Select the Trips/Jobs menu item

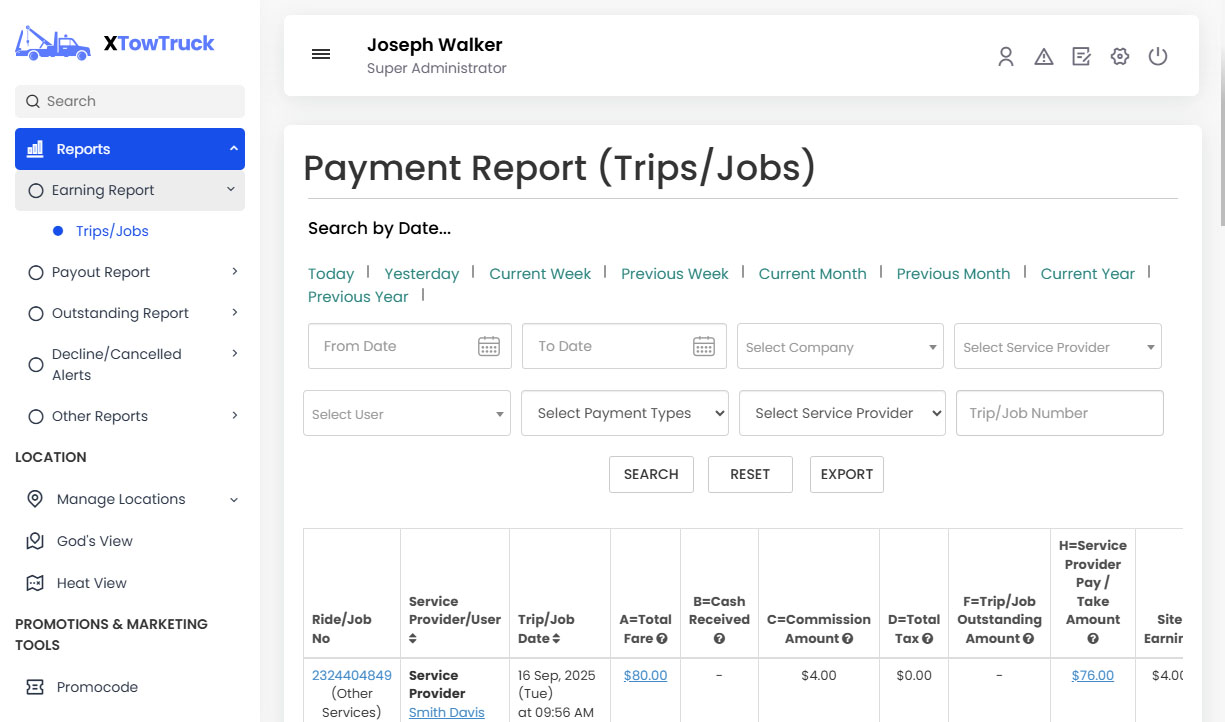113,230
